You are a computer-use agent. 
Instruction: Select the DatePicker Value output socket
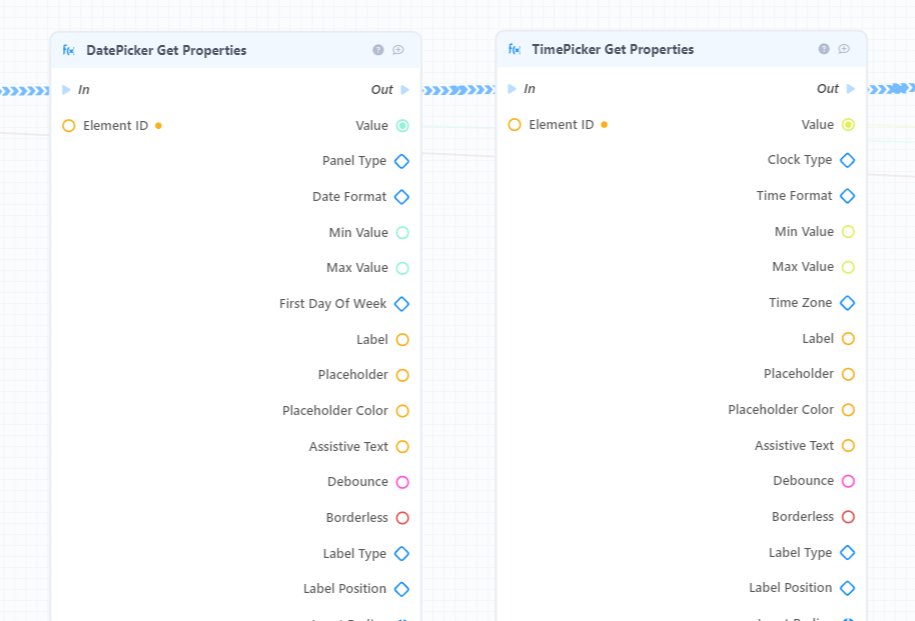403,125
